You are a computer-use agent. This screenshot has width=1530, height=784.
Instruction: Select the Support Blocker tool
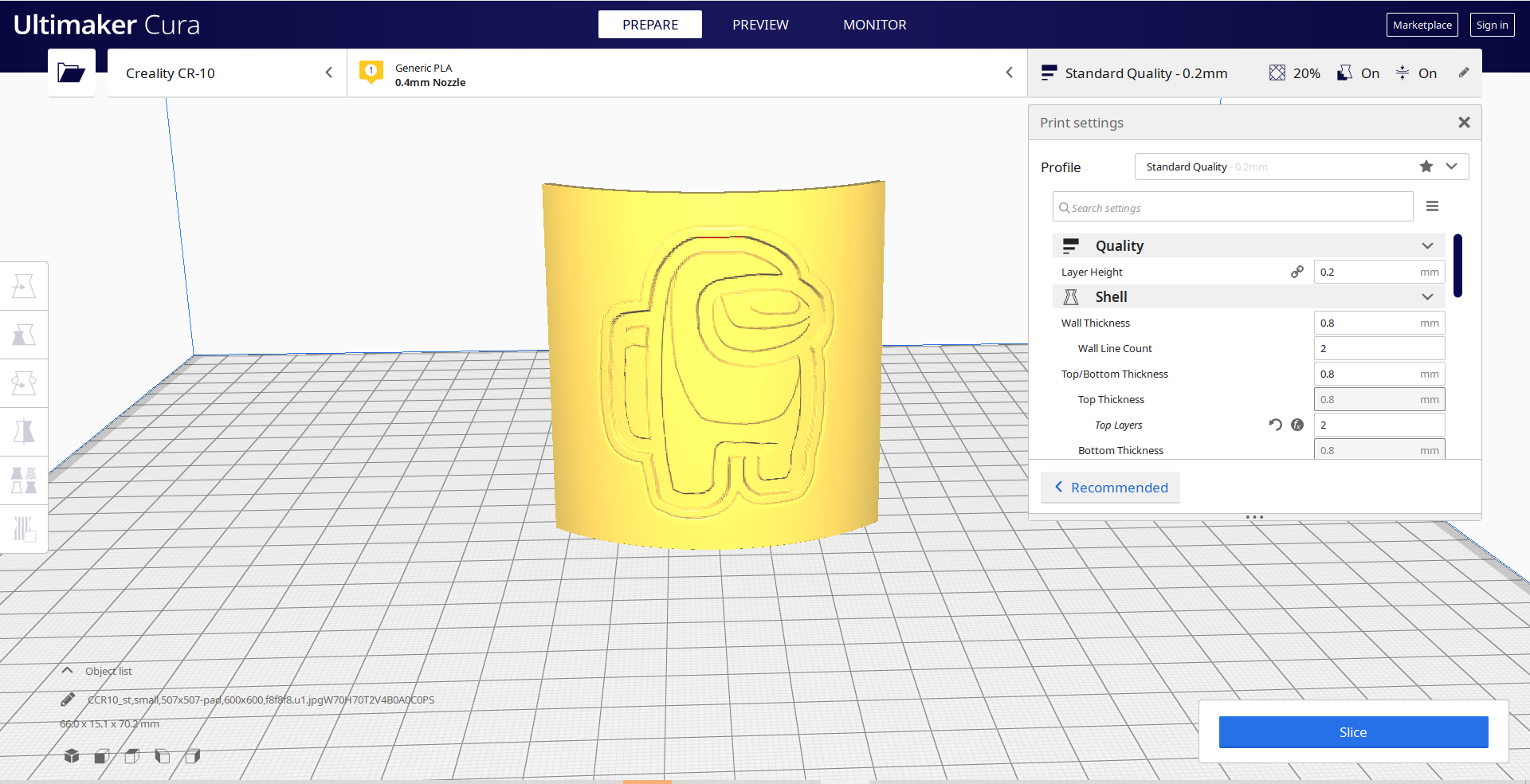[24, 529]
